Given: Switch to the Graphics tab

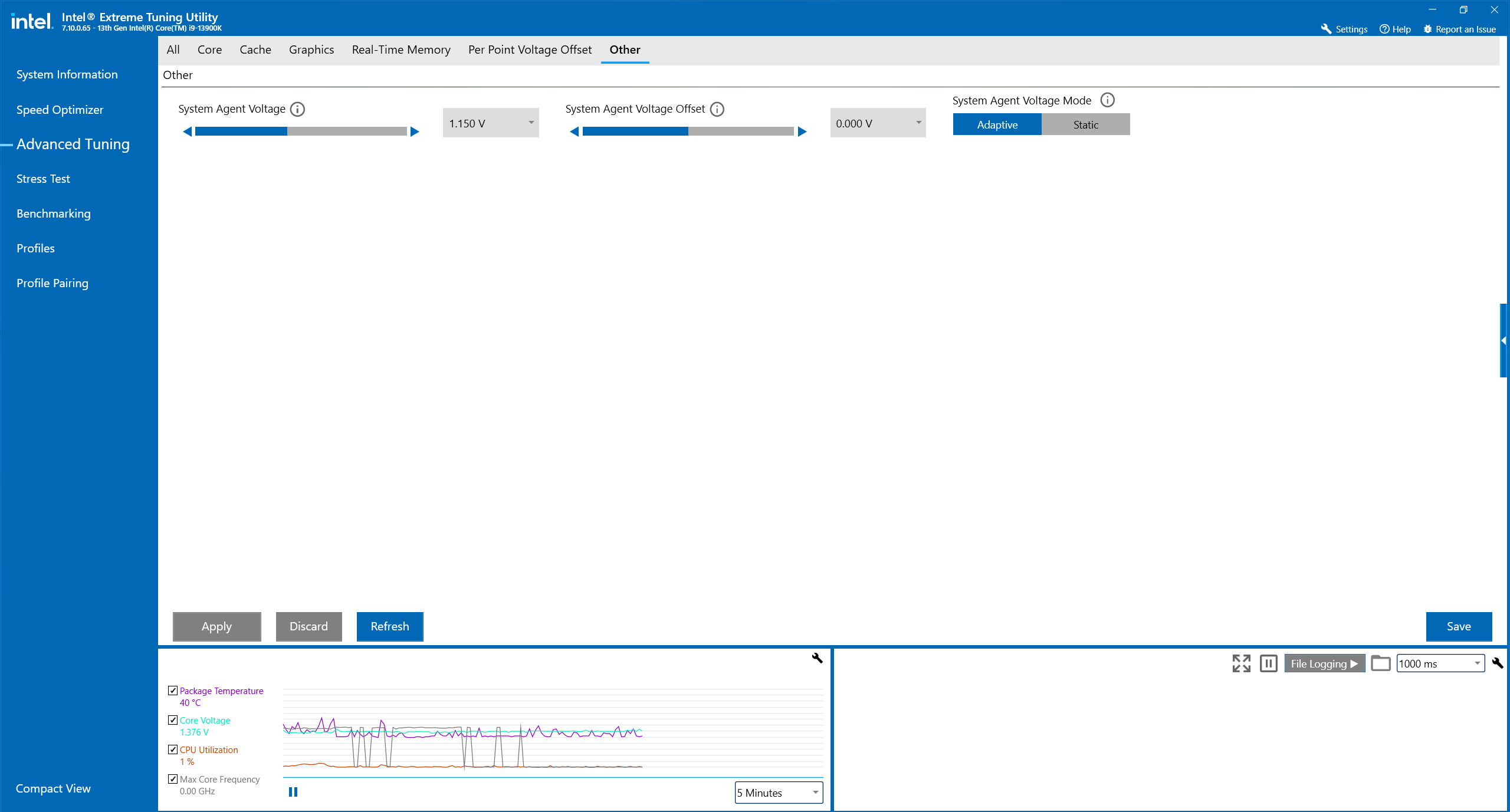Looking at the screenshot, I should (311, 50).
